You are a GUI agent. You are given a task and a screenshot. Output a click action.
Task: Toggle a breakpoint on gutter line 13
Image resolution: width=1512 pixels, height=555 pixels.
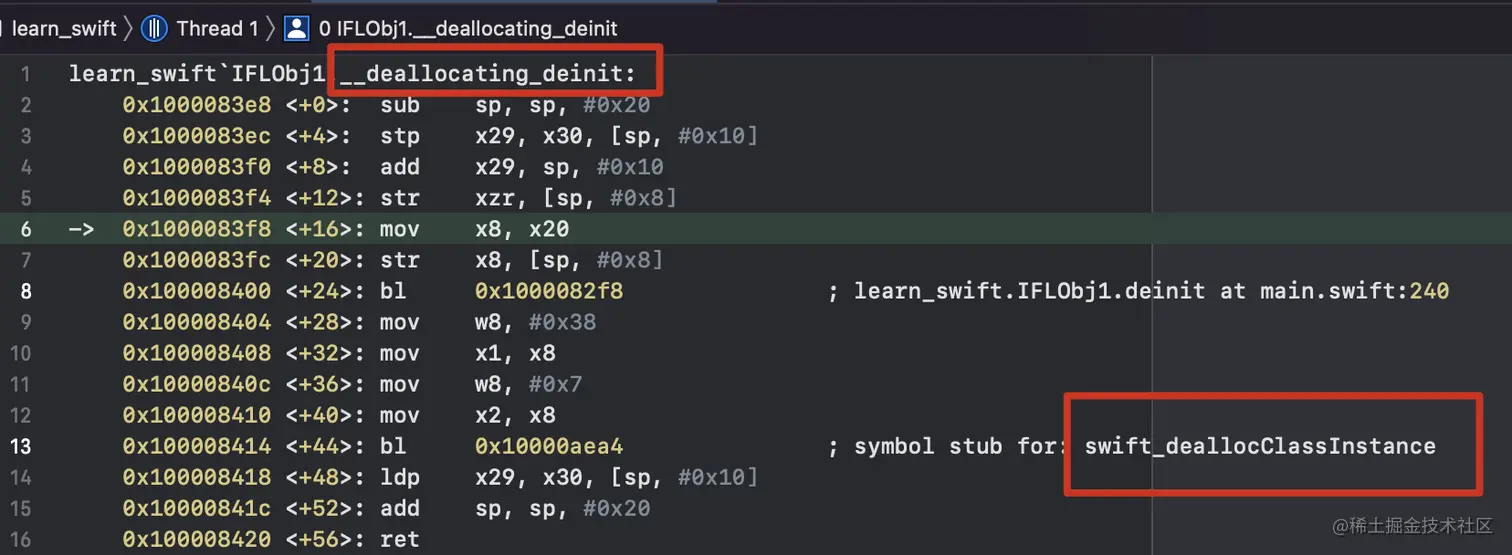point(21,446)
